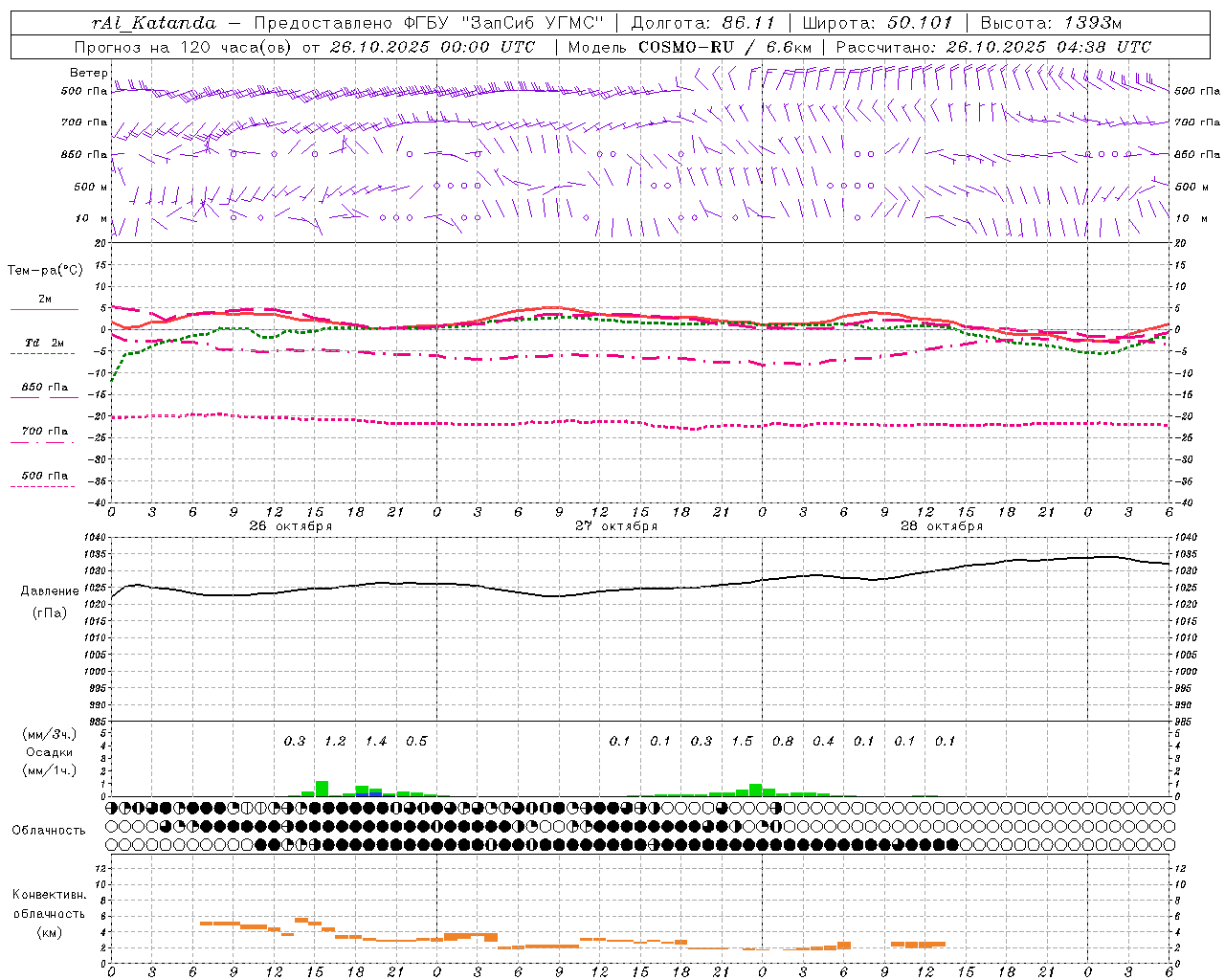Click the Давление panel label

pos(50,591)
